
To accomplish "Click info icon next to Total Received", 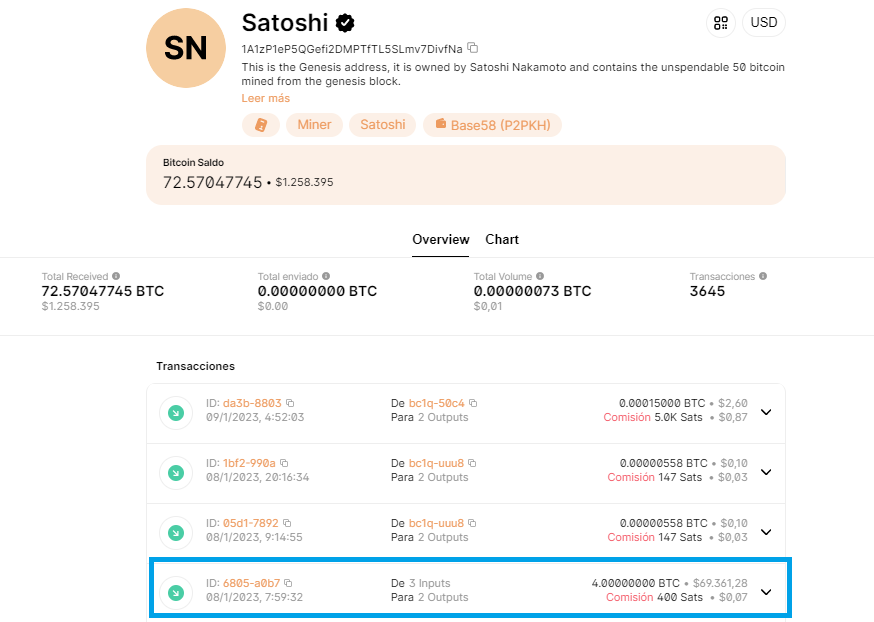I will tap(116, 276).
